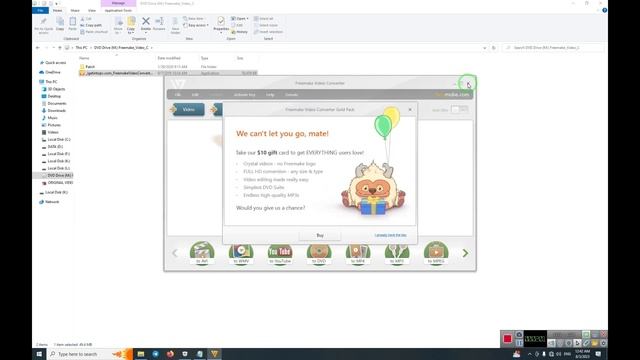Click the Buy button in Gold Pack dialog

320,236
